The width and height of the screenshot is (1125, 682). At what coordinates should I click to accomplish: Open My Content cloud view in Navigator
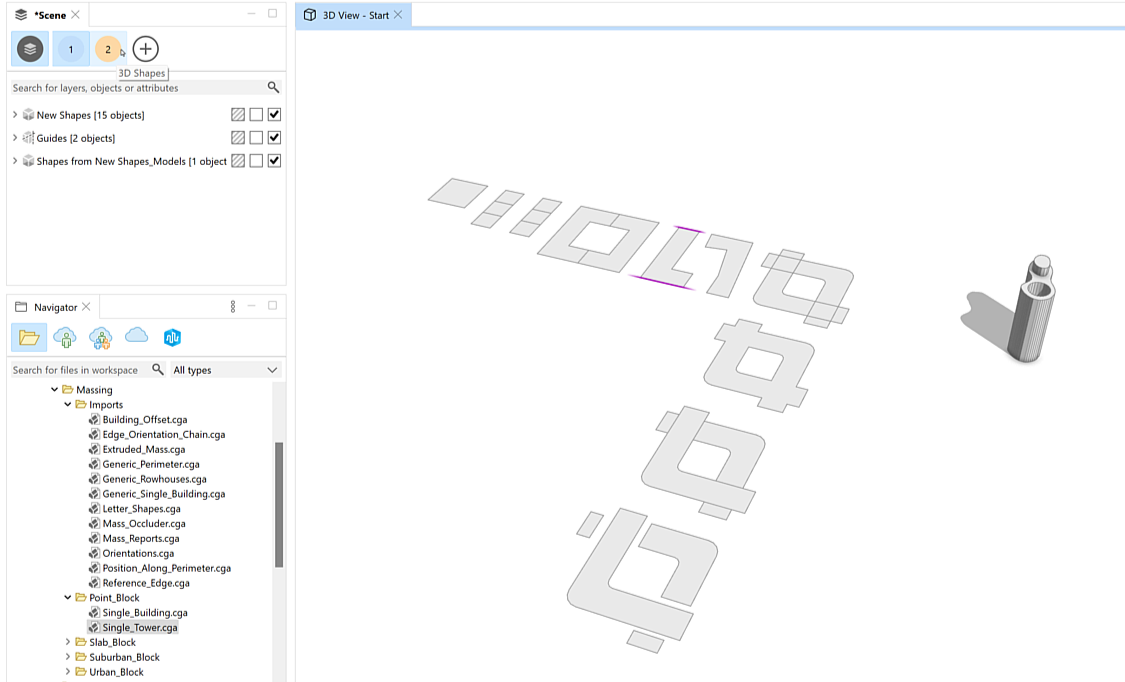pyautogui.click(x=64, y=337)
